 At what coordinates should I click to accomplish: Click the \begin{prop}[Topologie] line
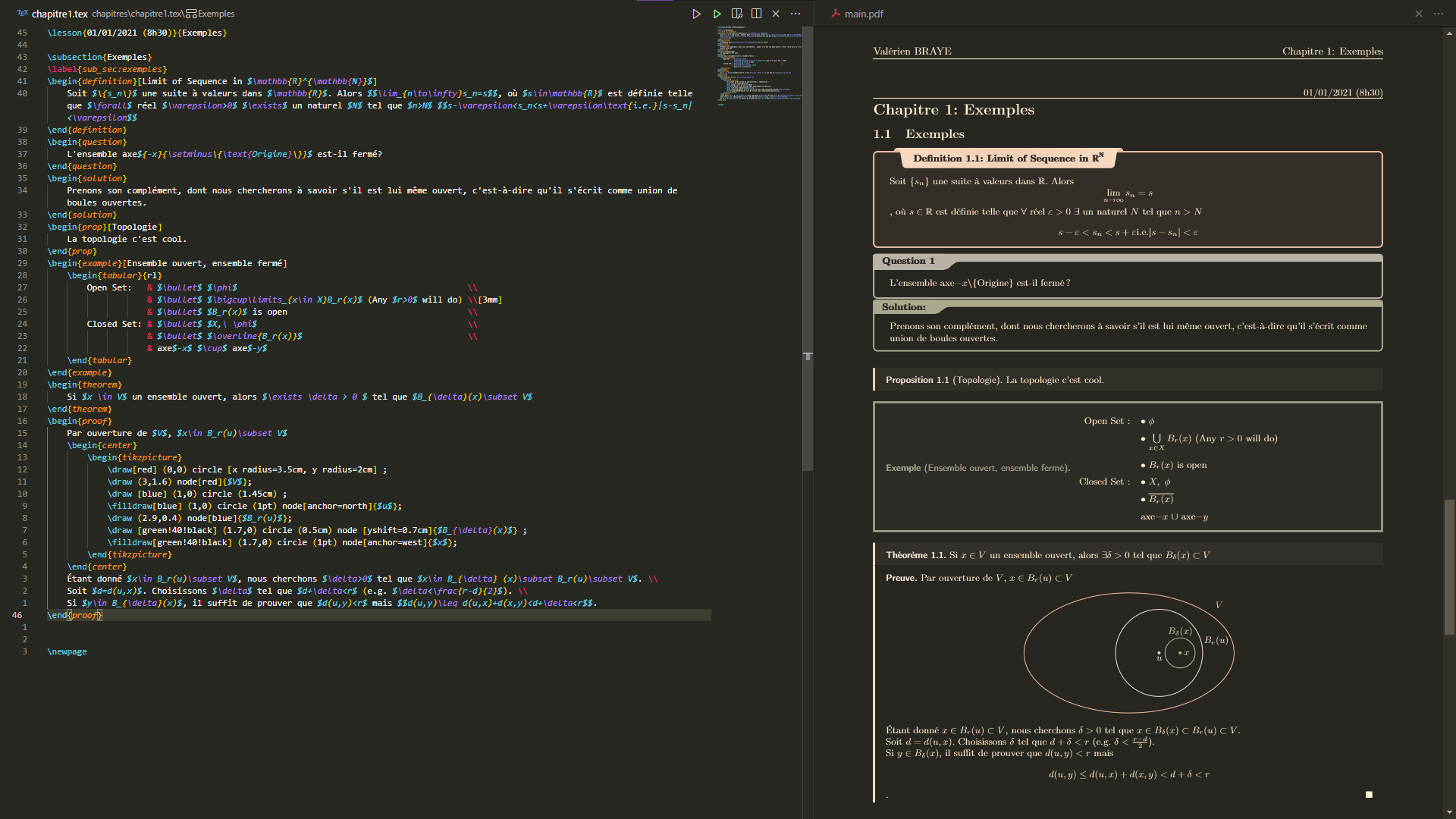(x=105, y=227)
